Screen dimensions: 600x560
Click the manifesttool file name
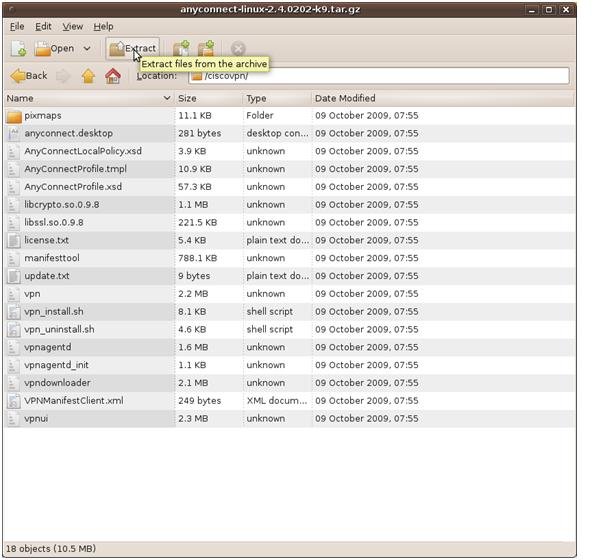point(52,258)
